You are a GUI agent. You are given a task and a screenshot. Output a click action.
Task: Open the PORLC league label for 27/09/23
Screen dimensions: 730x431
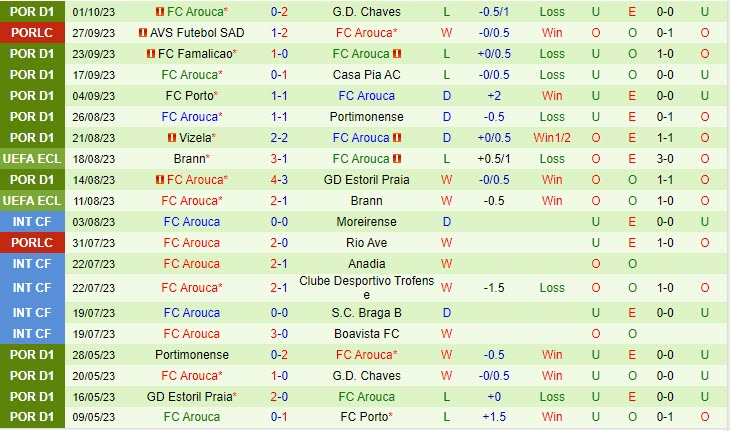click(32, 33)
